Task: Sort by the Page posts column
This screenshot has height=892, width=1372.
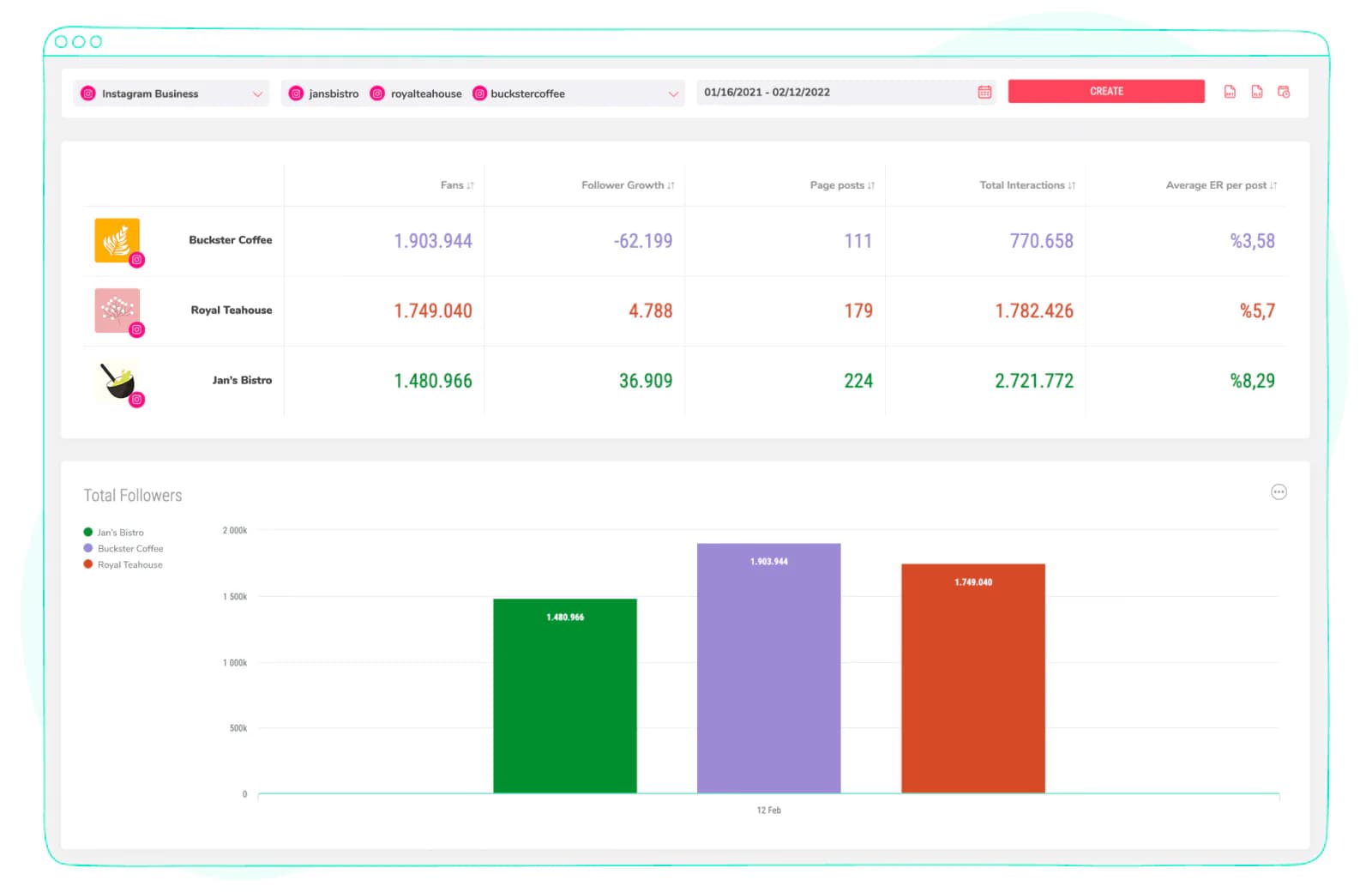Action: pyautogui.click(x=842, y=185)
